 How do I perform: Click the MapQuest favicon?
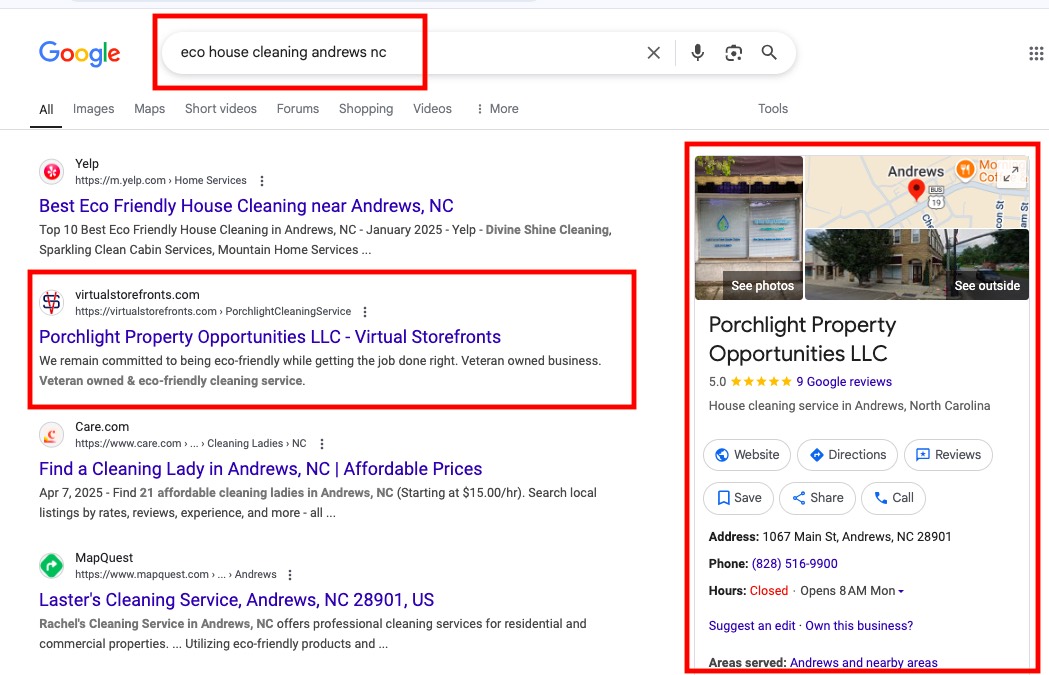click(x=52, y=566)
